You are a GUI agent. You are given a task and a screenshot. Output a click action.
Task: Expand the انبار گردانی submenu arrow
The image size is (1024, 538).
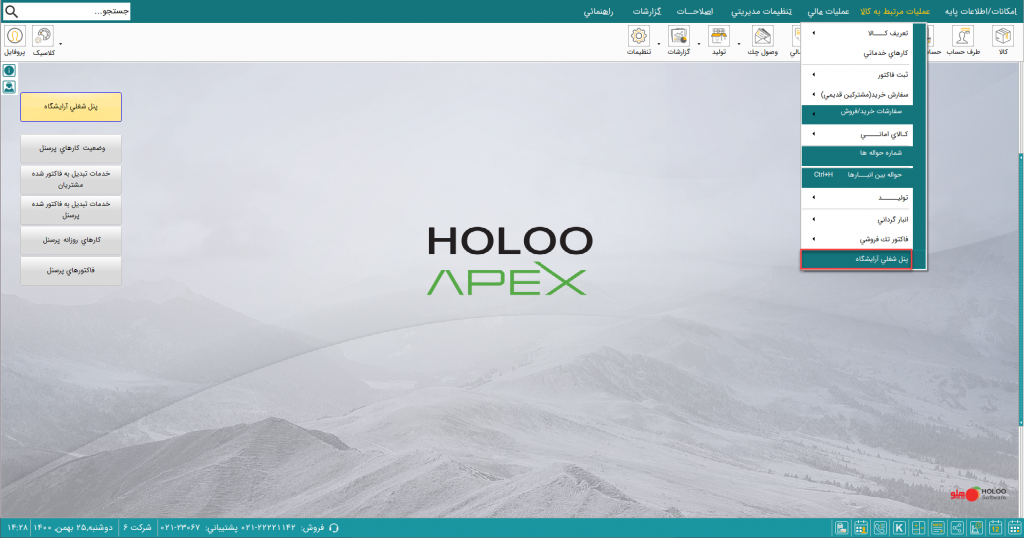814,219
